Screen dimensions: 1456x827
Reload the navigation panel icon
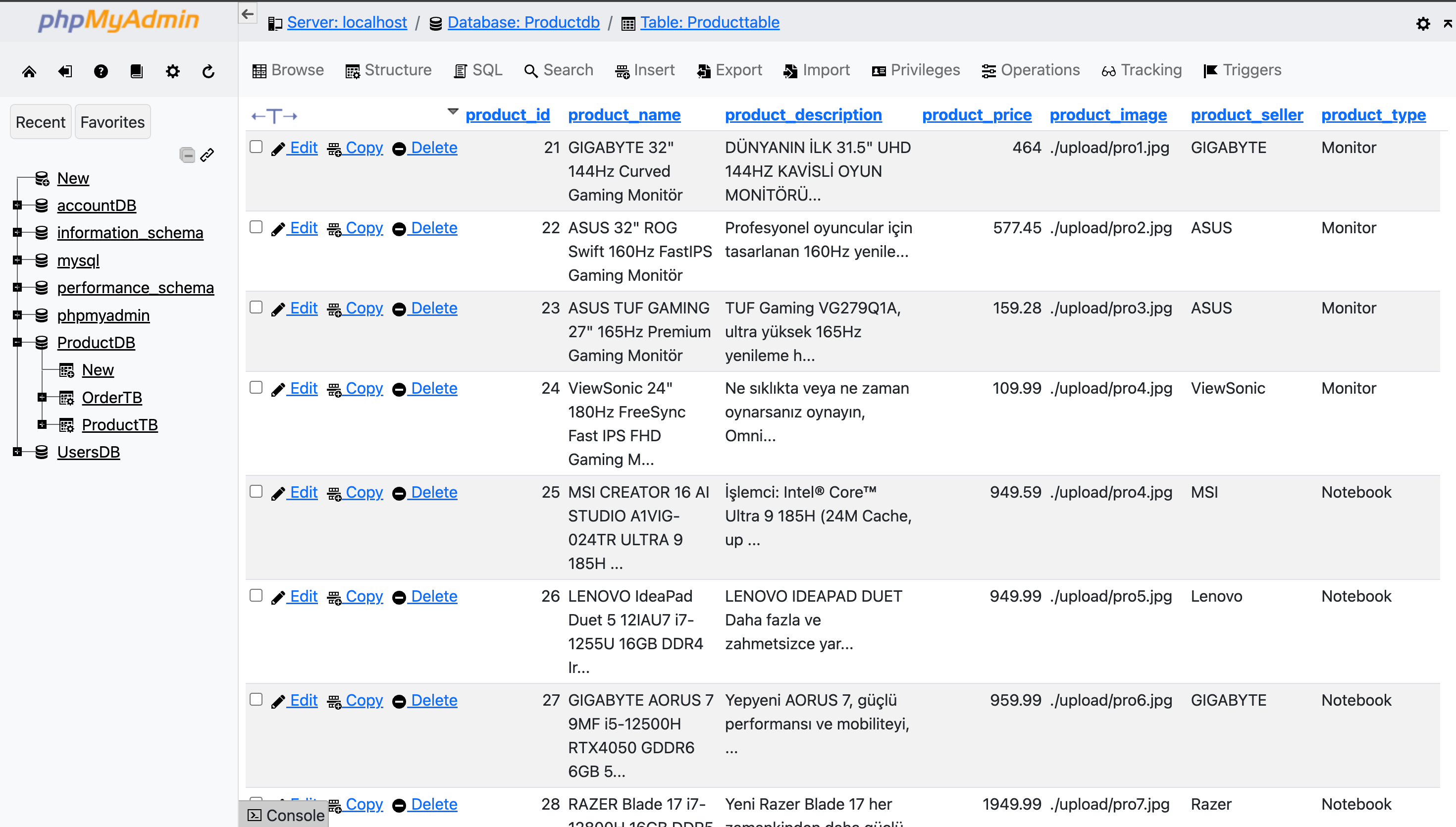tap(208, 72)
